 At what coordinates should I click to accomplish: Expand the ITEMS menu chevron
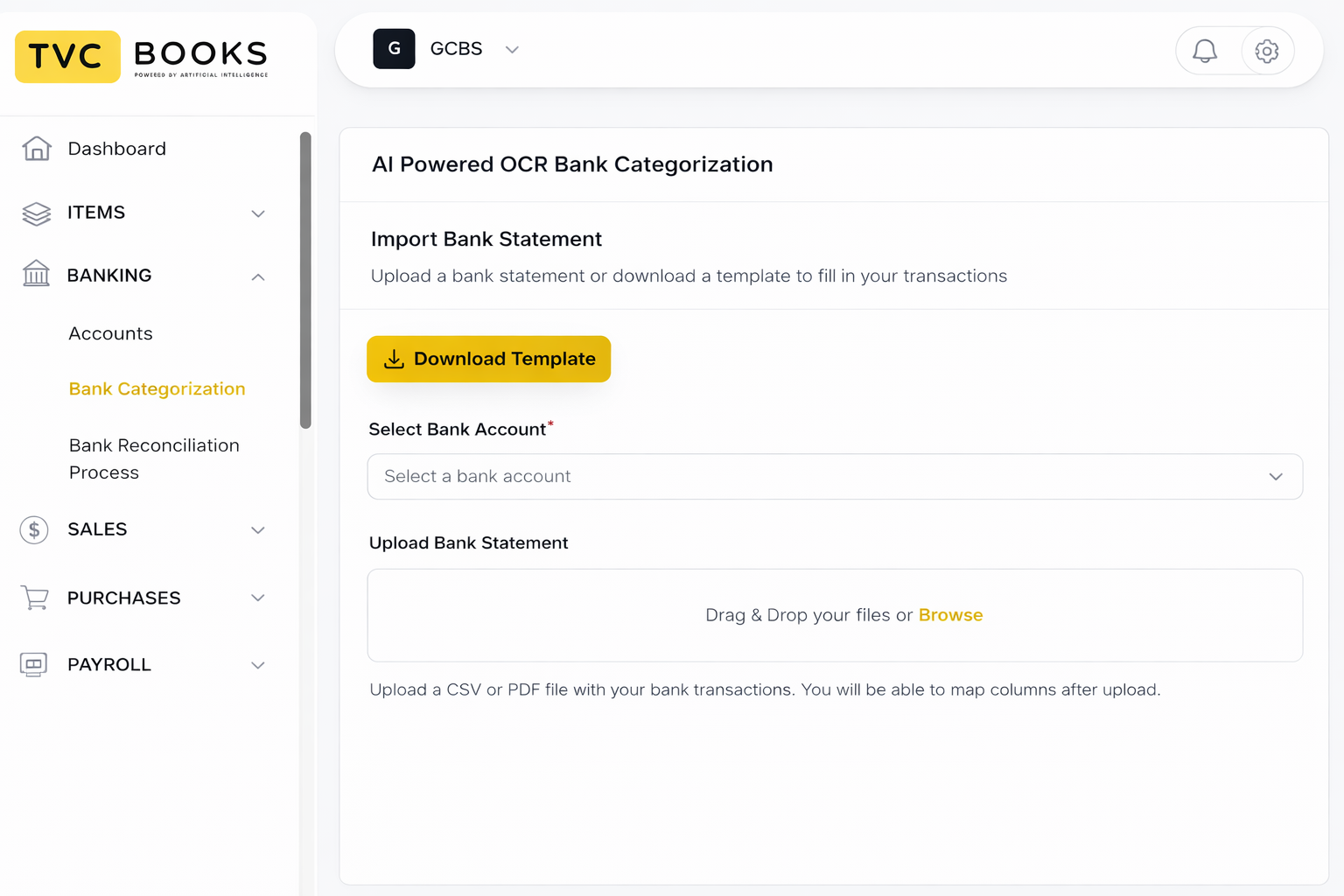258,213
